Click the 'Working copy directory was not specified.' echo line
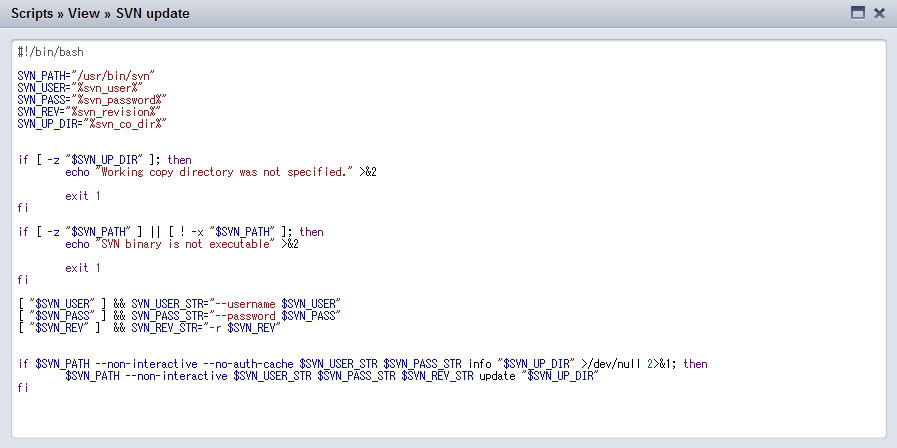Screen dimensions: 897x448 point(221,172)
